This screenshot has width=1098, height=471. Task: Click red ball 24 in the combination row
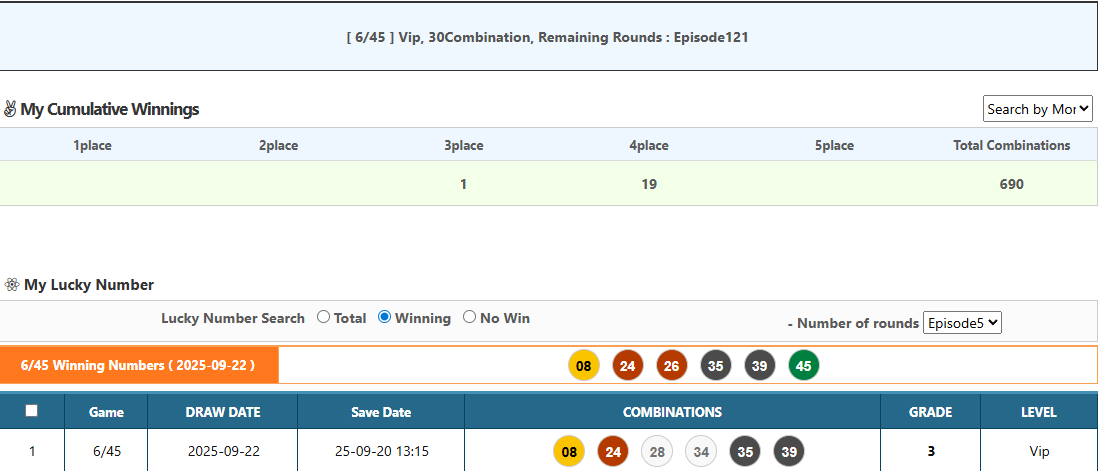pyautogui.click(x=613, y=452)
